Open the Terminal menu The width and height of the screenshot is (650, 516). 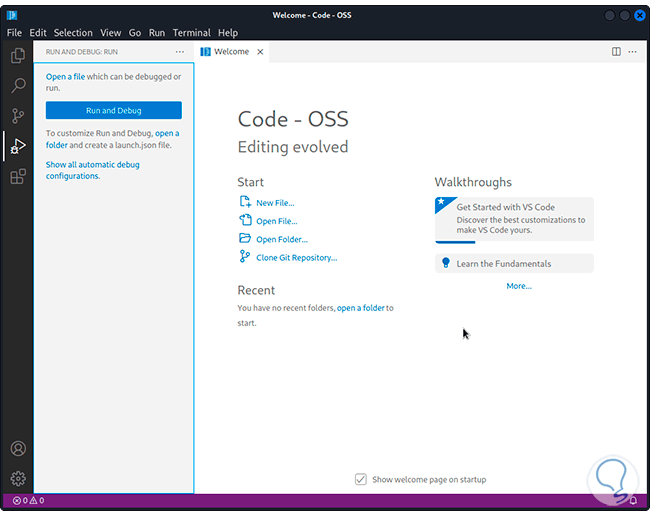pos(191,33)
